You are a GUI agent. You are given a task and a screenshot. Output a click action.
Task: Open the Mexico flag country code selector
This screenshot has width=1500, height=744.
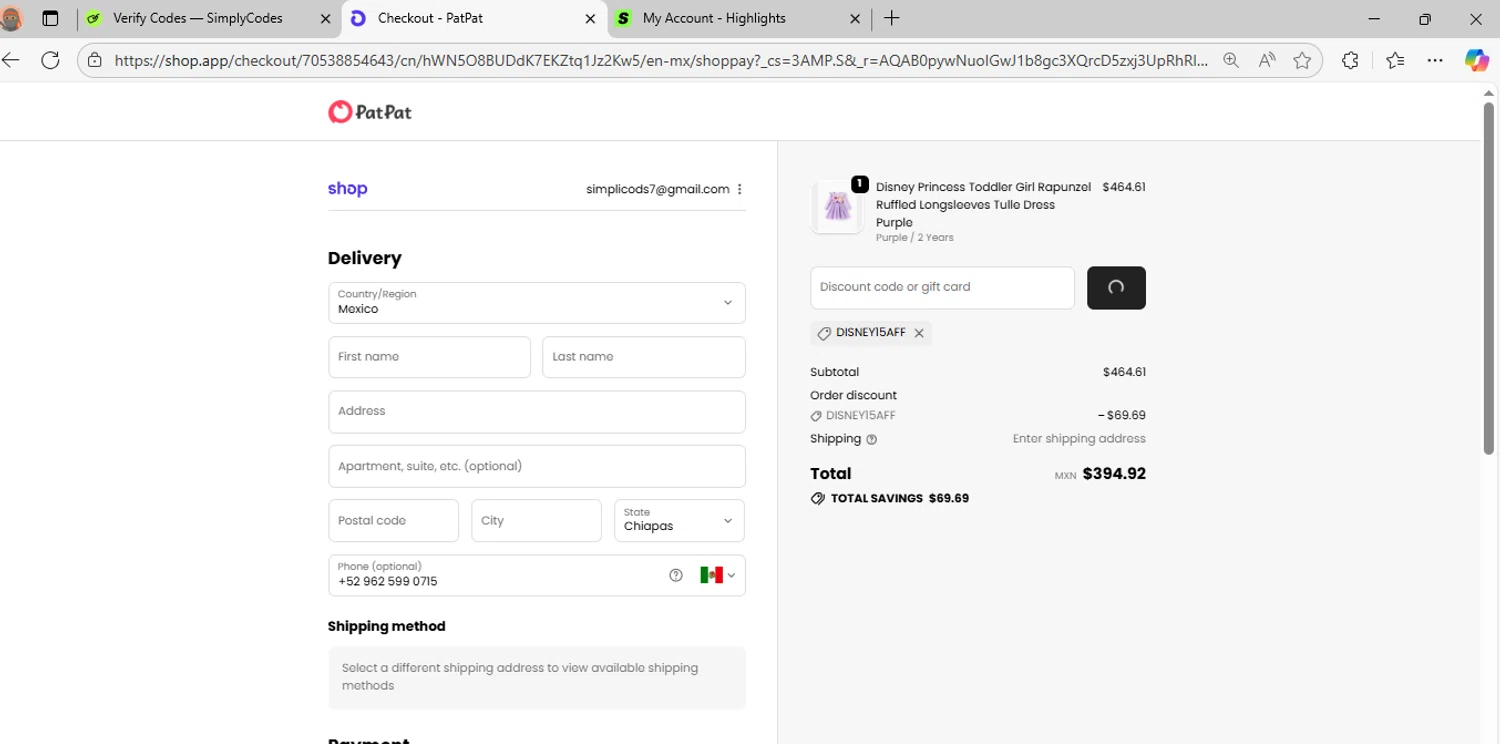718,575
